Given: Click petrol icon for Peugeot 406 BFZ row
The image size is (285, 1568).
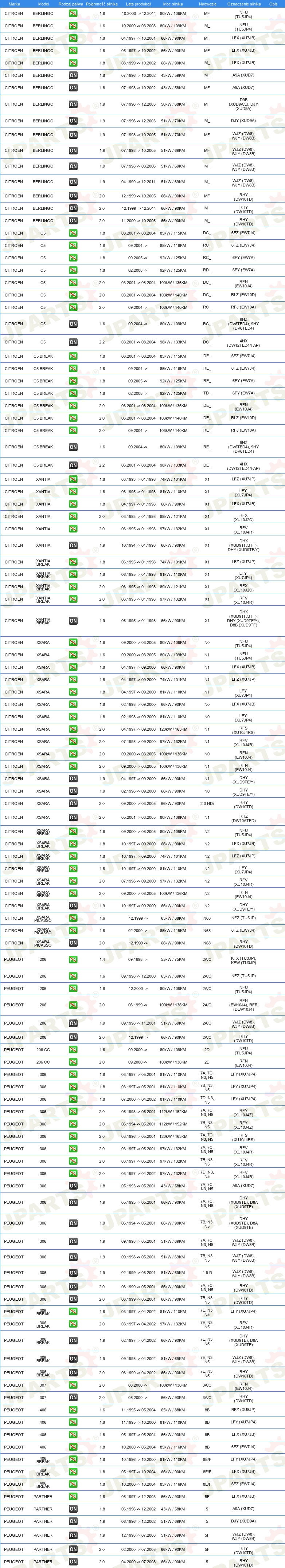Looking at the screenshot, I should [73, 1410].
